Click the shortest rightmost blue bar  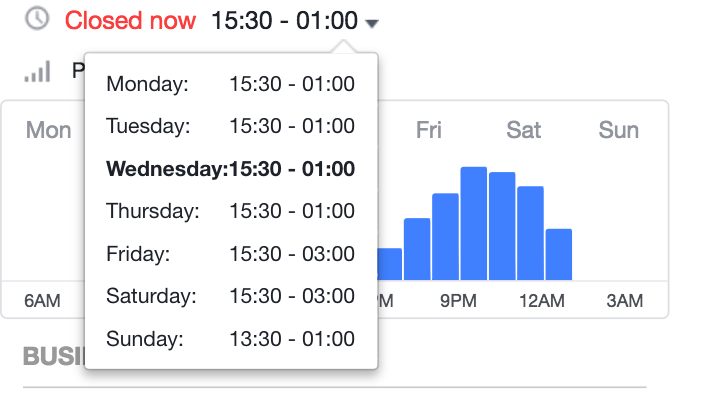[559, 254]
